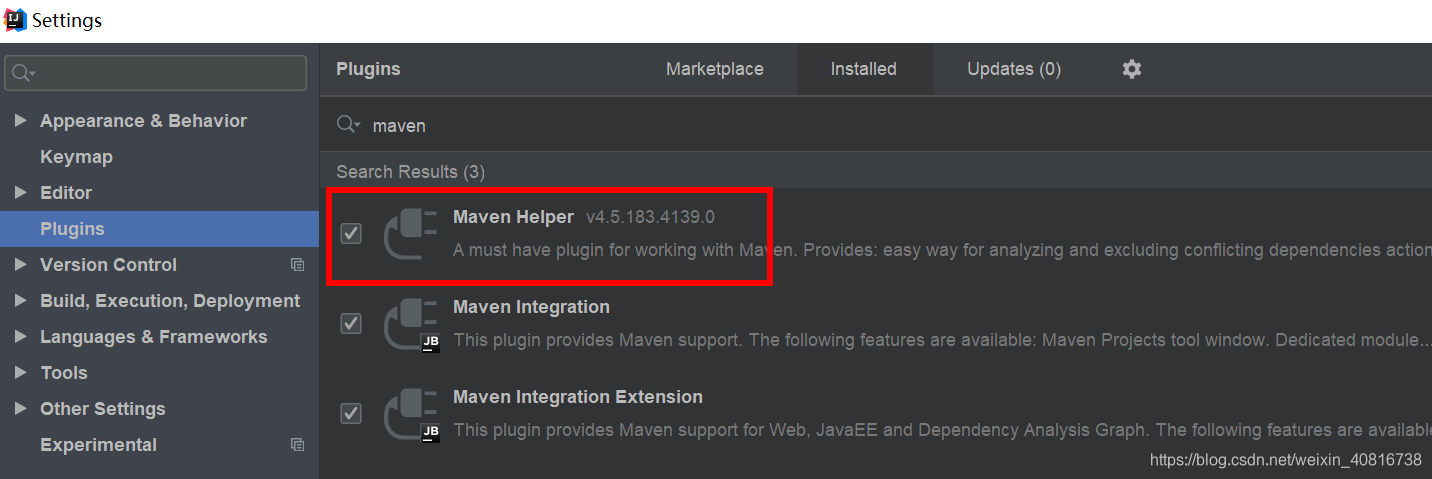Viewport: 1432px width, 479px height.
Task: Disable the Maven Helper plugin checkbox
Action: (351, 233)
